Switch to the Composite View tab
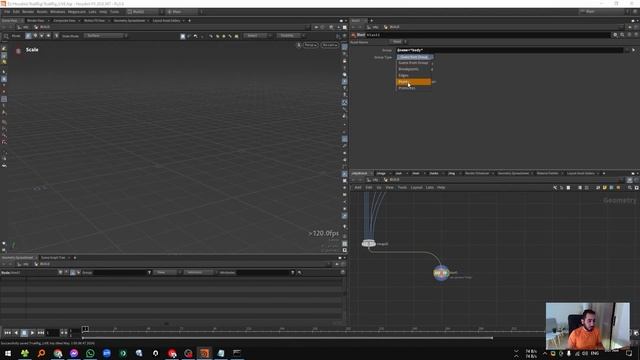This screenshot has width=640, height=360. click(x=64, y=20)
